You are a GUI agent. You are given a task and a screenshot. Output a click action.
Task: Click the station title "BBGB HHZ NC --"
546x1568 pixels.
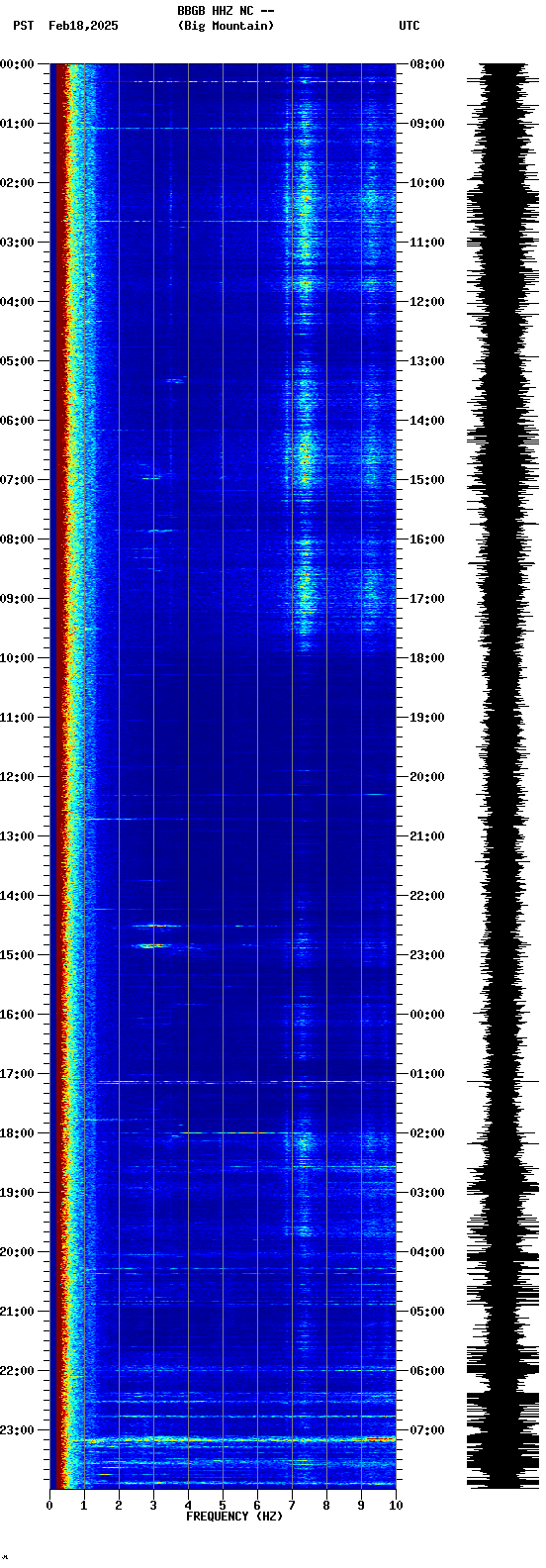226,11
